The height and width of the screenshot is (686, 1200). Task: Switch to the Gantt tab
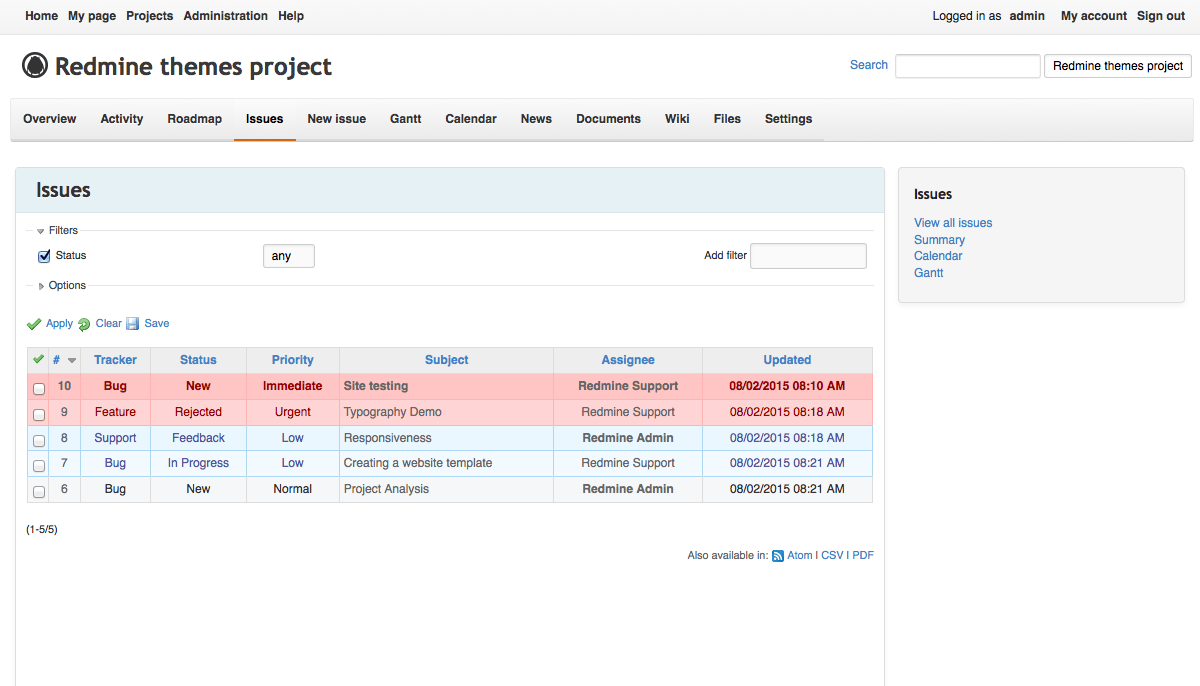(406, 119)
